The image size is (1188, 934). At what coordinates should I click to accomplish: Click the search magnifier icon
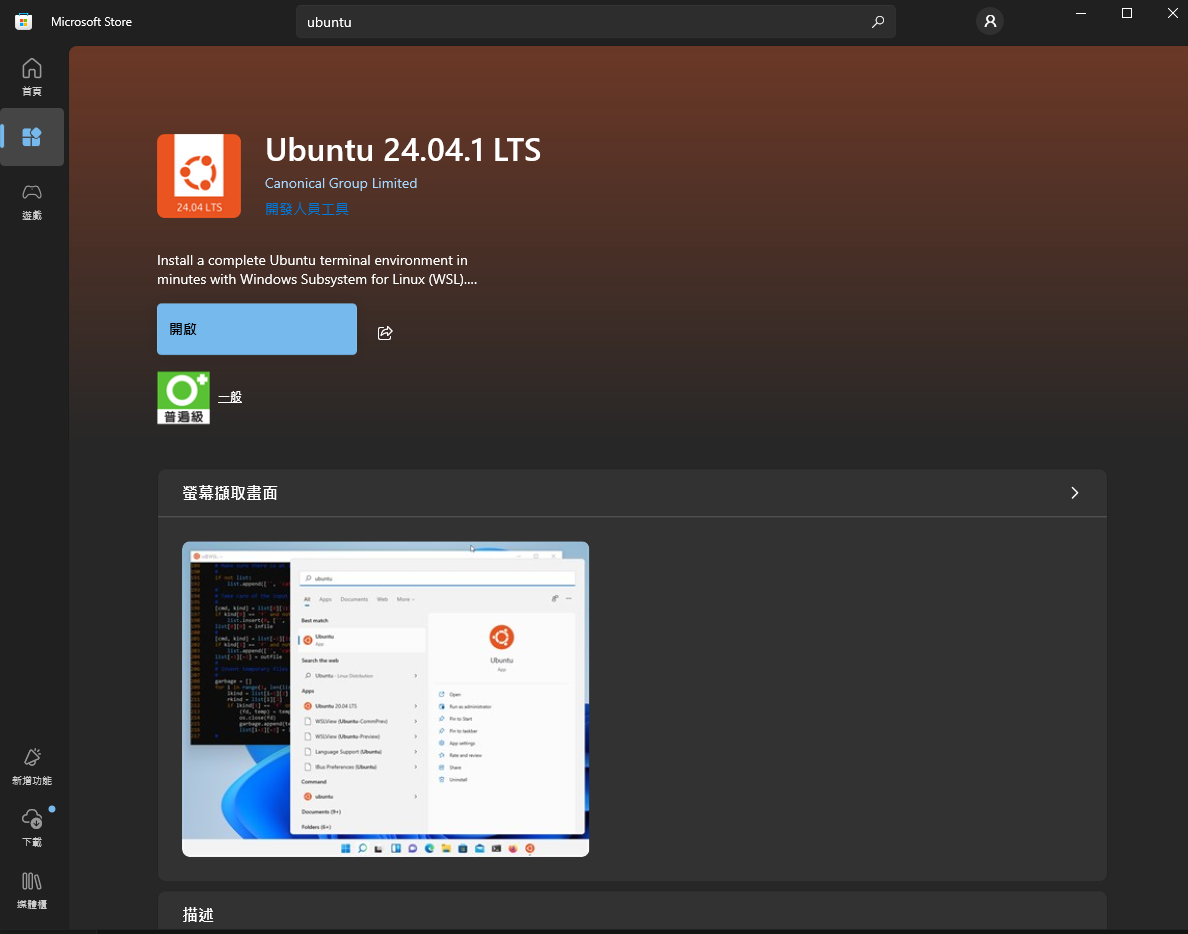(877, 22)
